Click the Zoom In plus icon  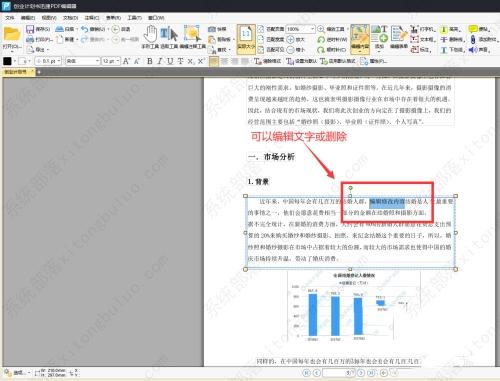(290, 39)
